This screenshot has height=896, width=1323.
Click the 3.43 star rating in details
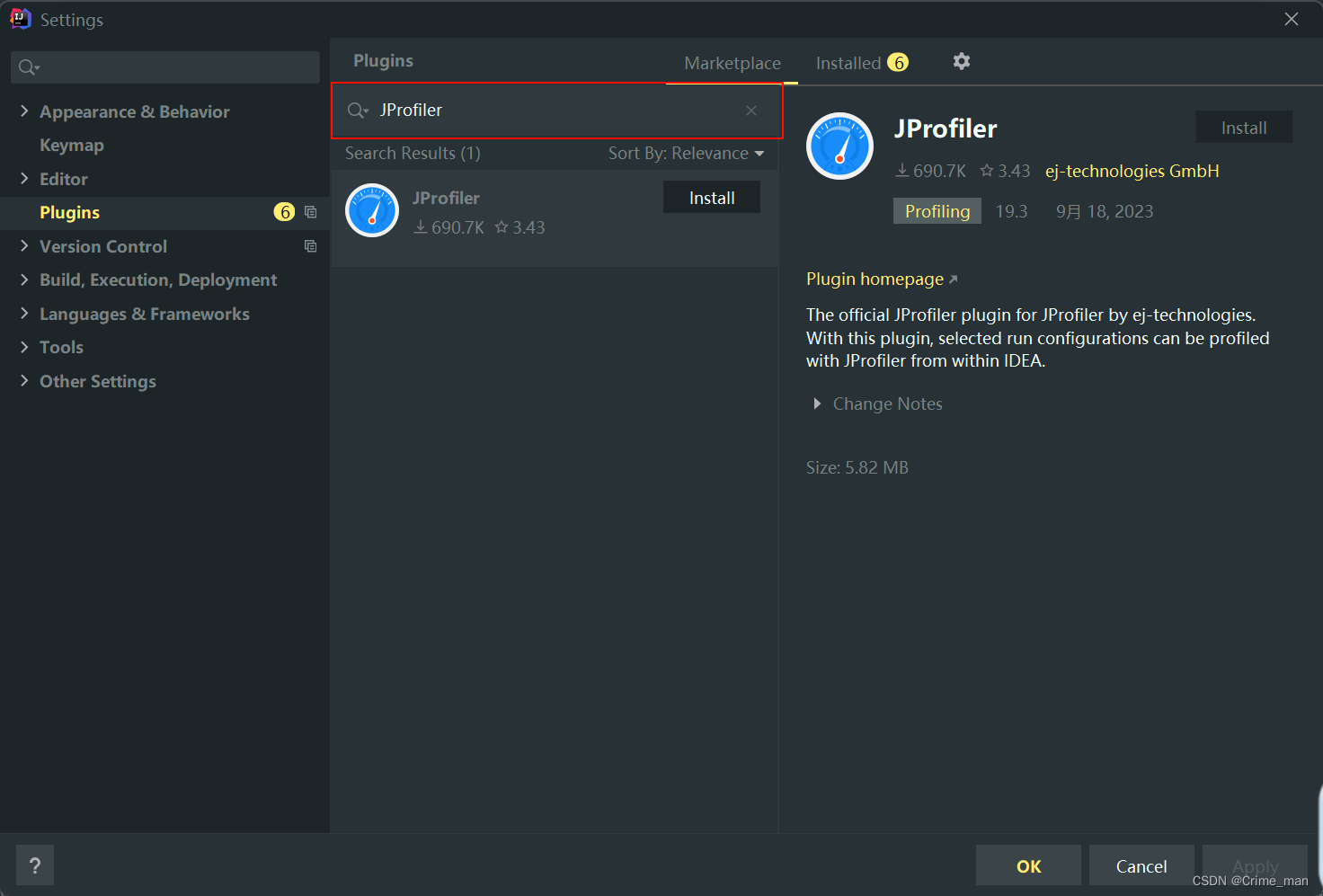pos(1005,171)
